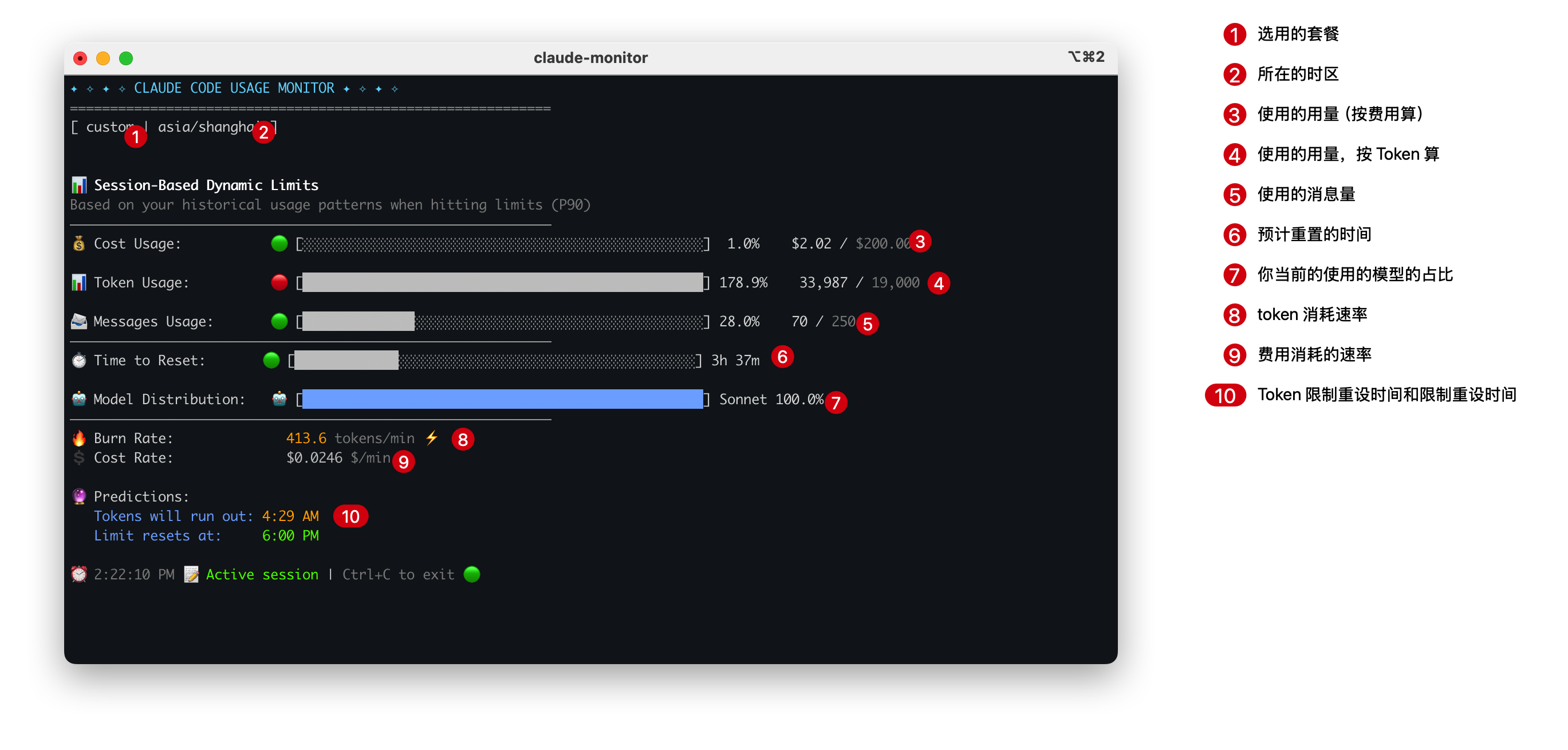The image size is (1568, 750).
Task: Click the stopwatch Time to Reset icon
Action: pos(79,360)
